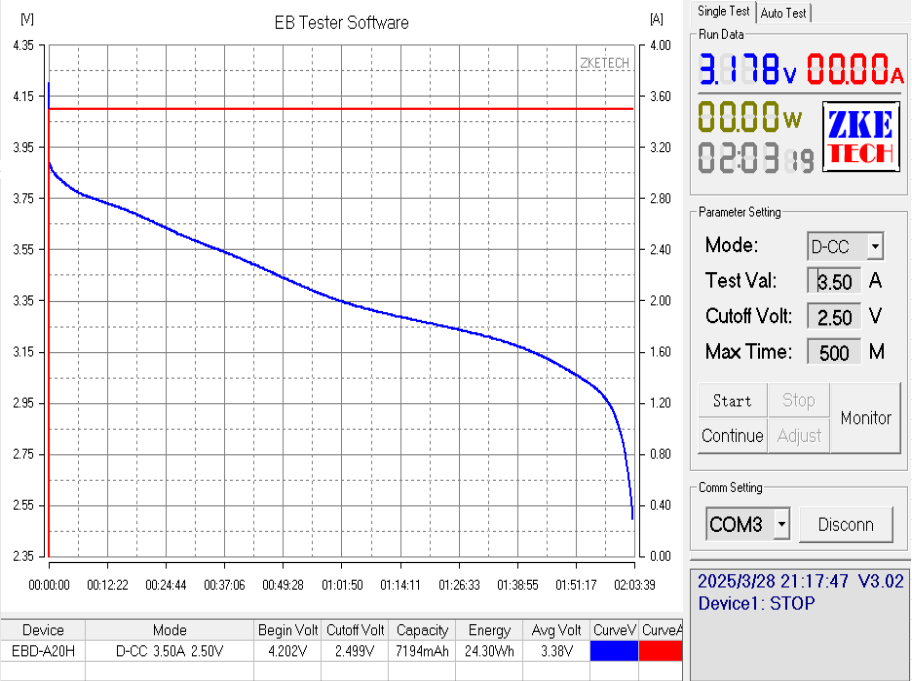This screenshot has height=681, width=912.
Task: Click the Monitor button
Action: (x=865, y=418)
